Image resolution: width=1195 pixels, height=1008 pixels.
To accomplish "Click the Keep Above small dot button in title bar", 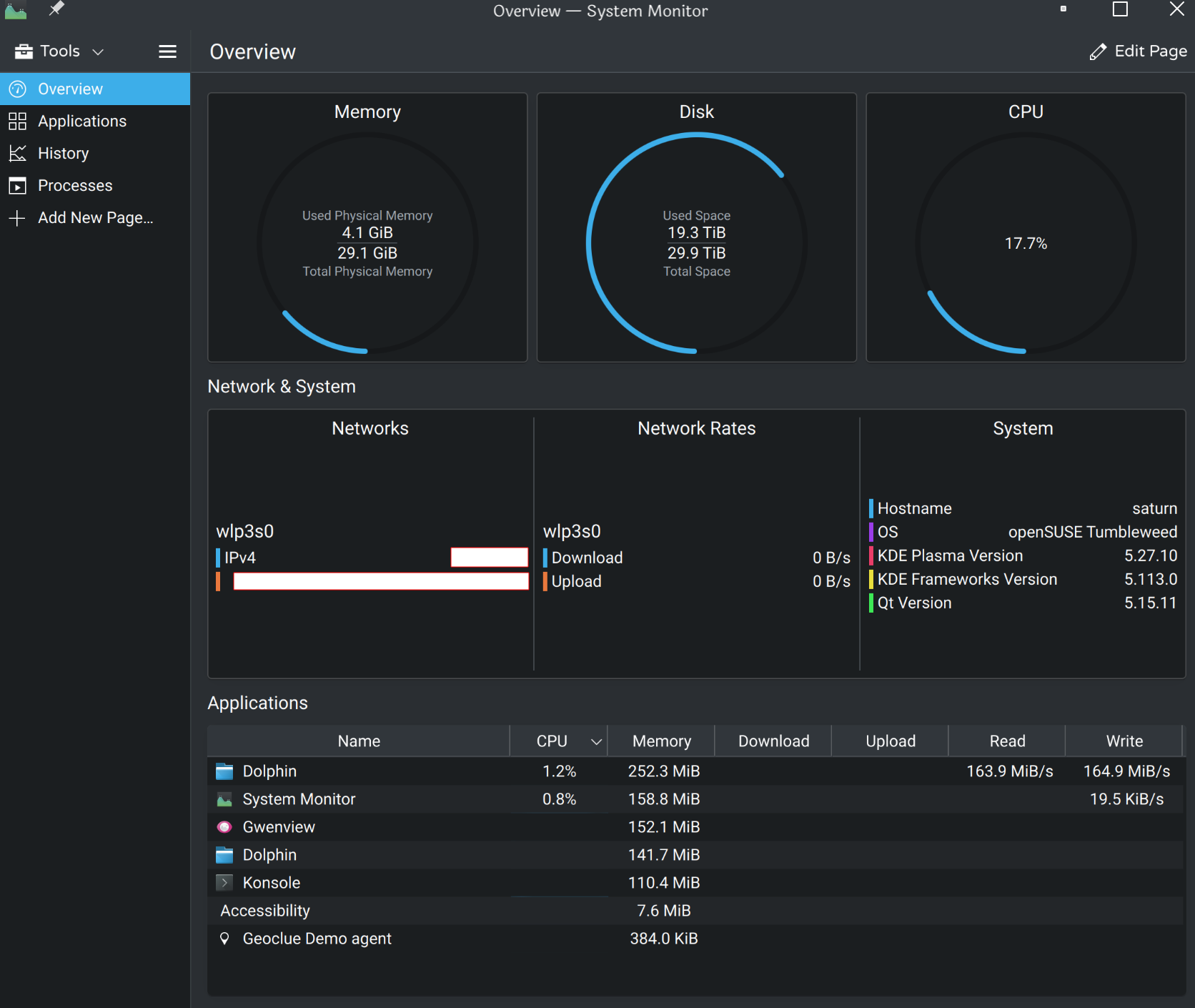I will [x=1063, y=9].
